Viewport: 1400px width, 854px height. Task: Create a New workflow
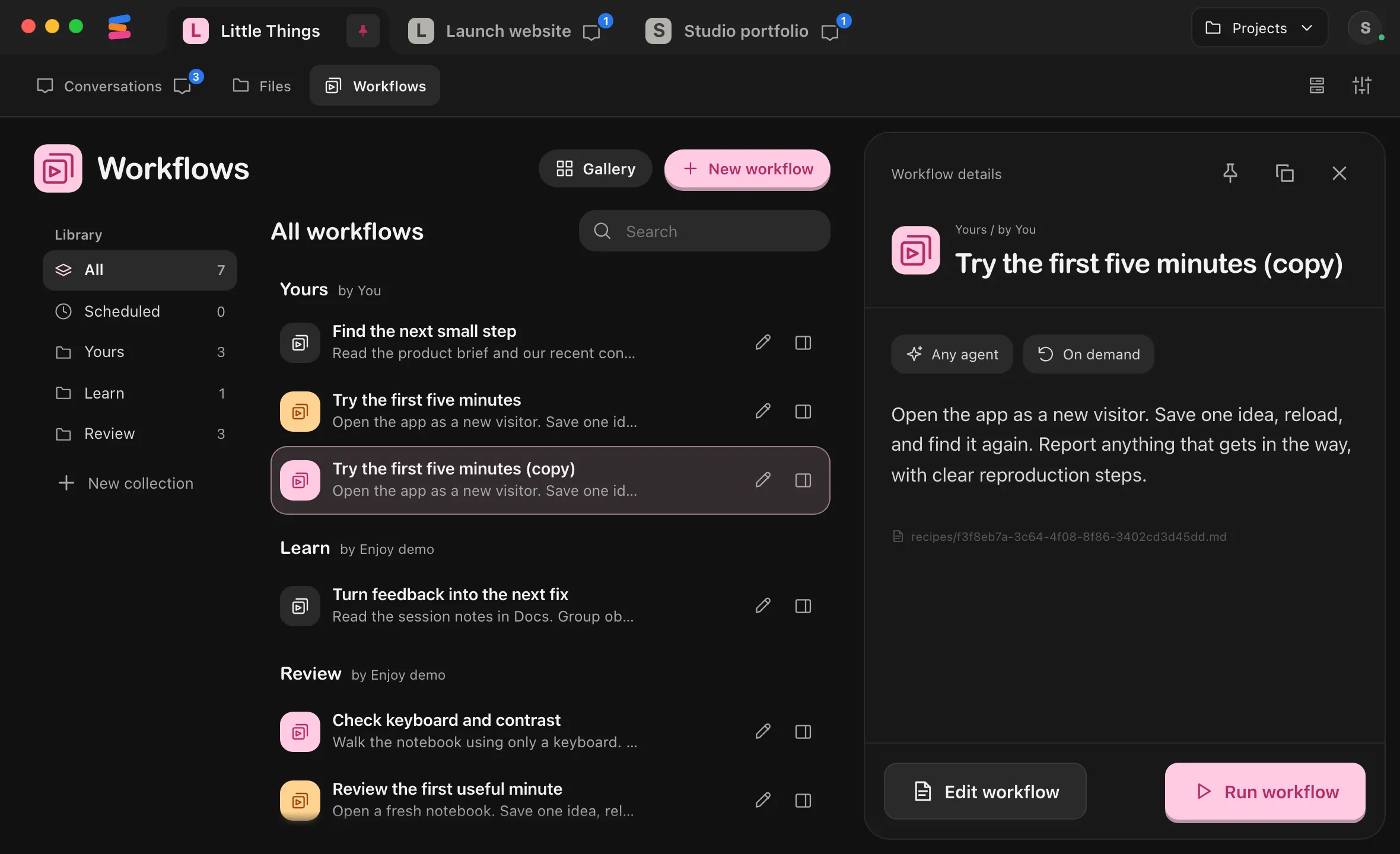tap(747, 169)
